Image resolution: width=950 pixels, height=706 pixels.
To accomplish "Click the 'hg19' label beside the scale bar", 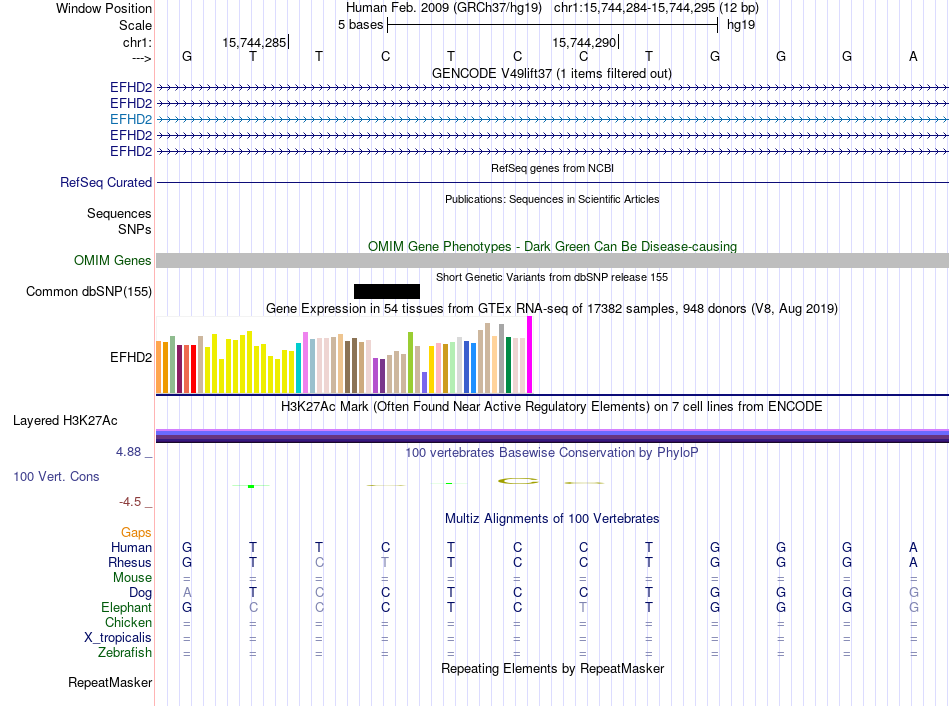I will coord(741,25).
